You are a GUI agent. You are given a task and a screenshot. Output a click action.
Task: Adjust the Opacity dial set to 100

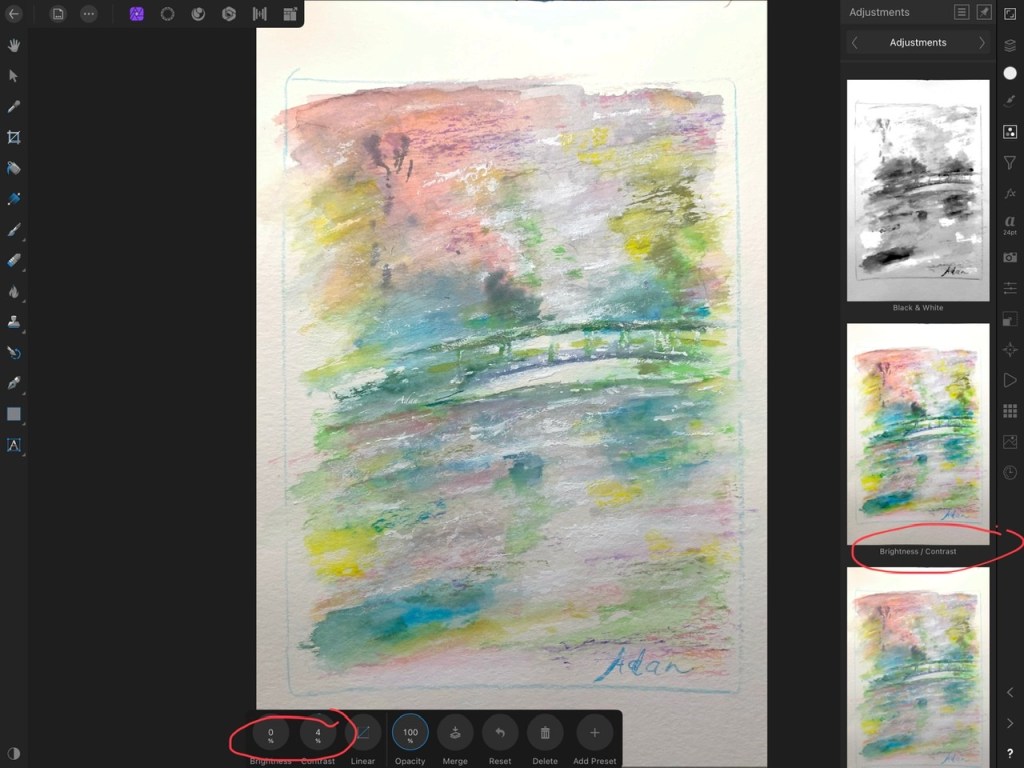tap(410, 732)
